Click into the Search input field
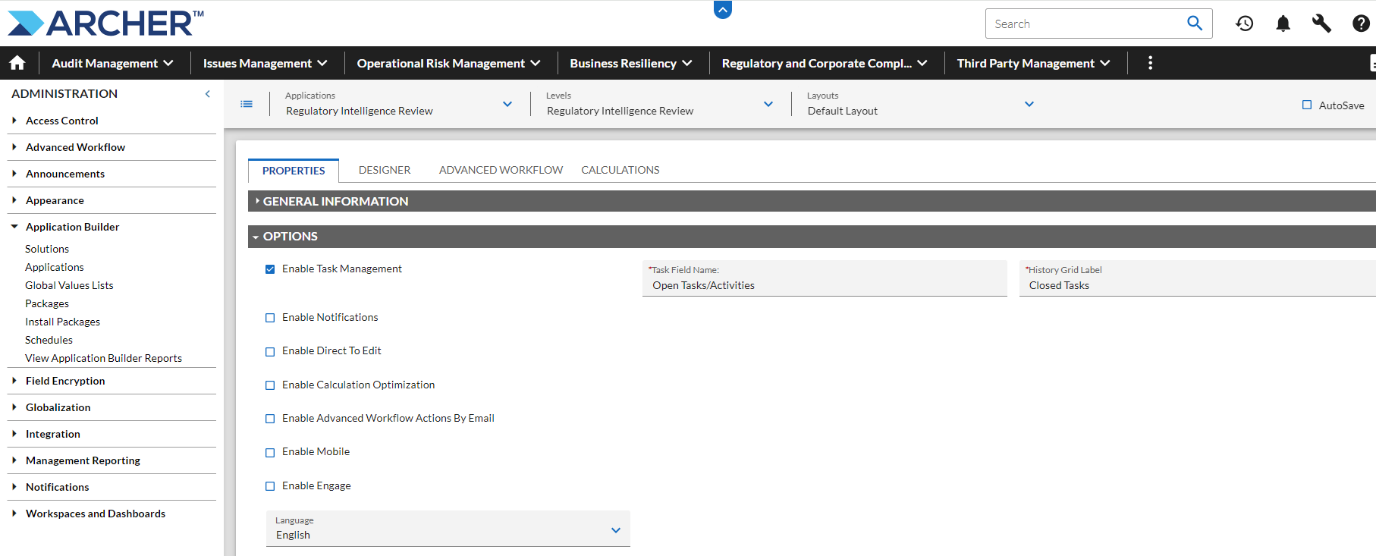This screenshot has height=556, width=1376. click(1085, 23)
